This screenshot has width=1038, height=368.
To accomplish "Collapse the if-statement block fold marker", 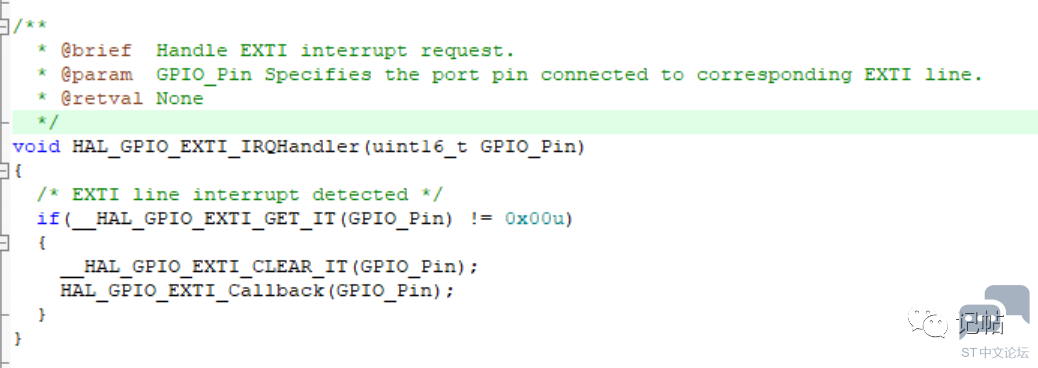I will click(x=4, y=243).
